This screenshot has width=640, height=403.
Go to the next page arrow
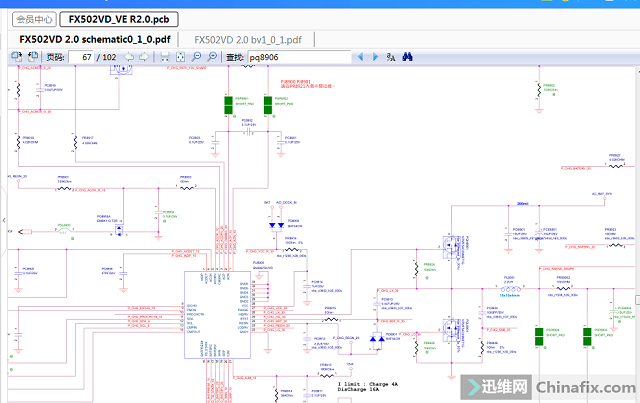pyautogui.click(x=143, y=57)
